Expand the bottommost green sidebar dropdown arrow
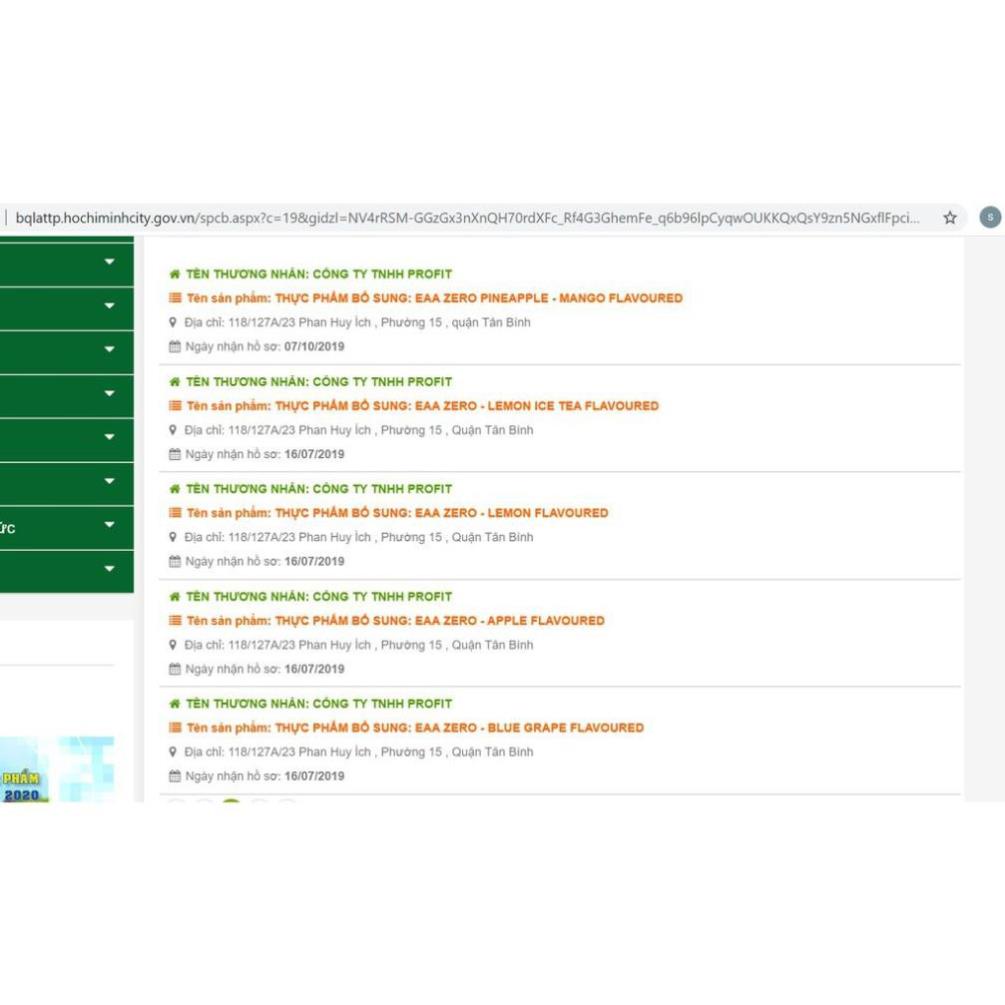Viewport: 1005px width, 1005px height. click(x=109, y=570)
